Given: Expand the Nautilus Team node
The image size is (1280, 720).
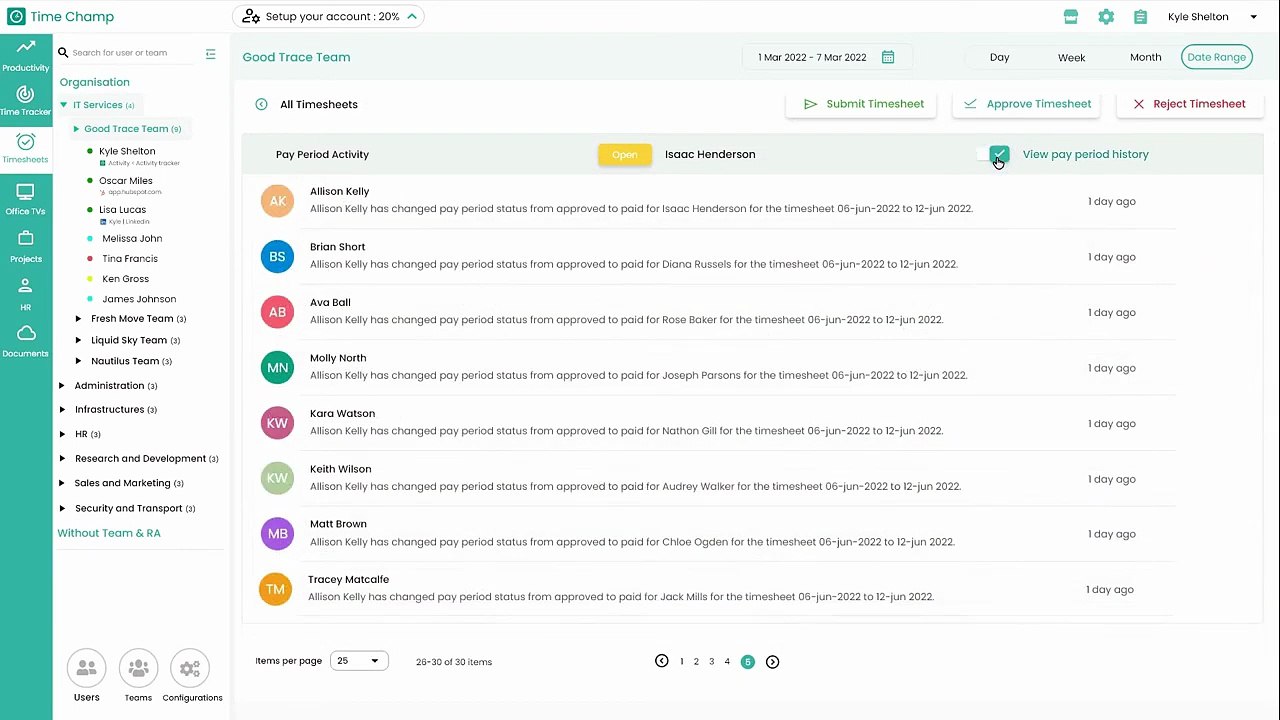Looking at the screenshot, I should point(79,361).
